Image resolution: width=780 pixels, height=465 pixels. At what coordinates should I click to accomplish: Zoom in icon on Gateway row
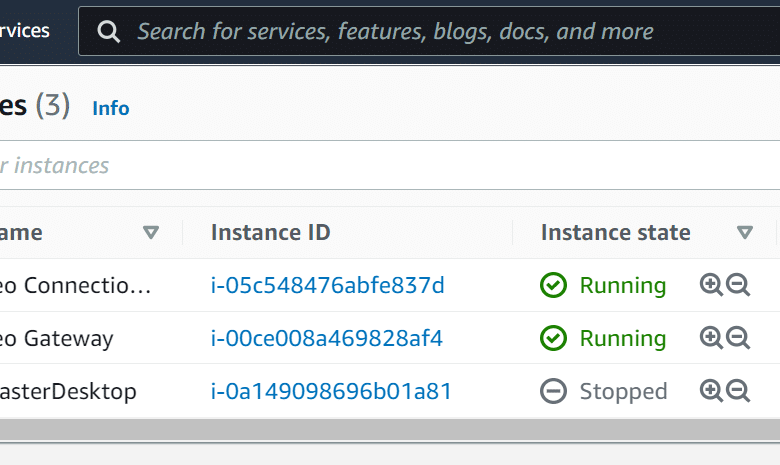711,338
